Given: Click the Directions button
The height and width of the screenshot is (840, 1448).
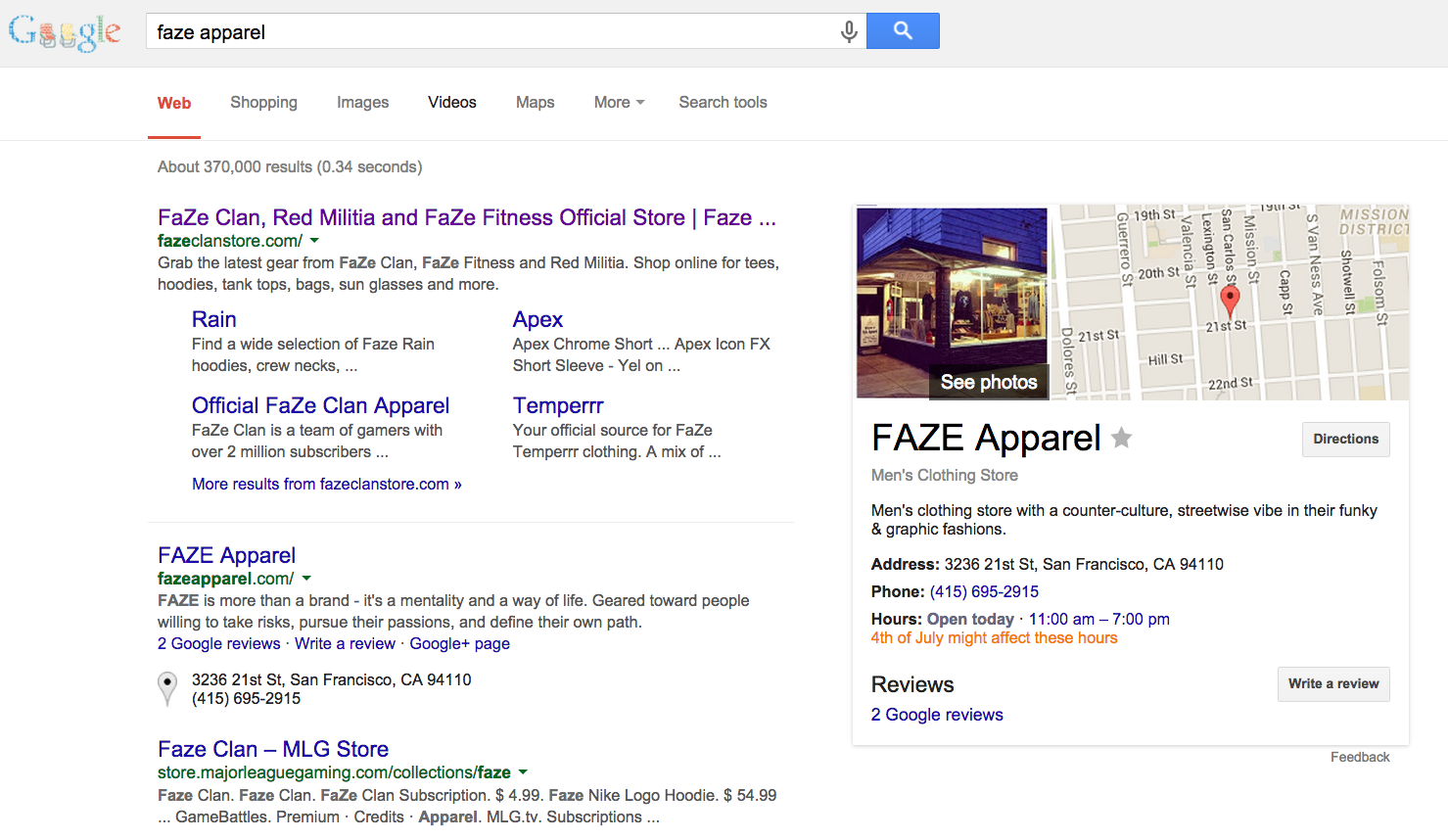Looking at the screenshot, I should 1345,440.
